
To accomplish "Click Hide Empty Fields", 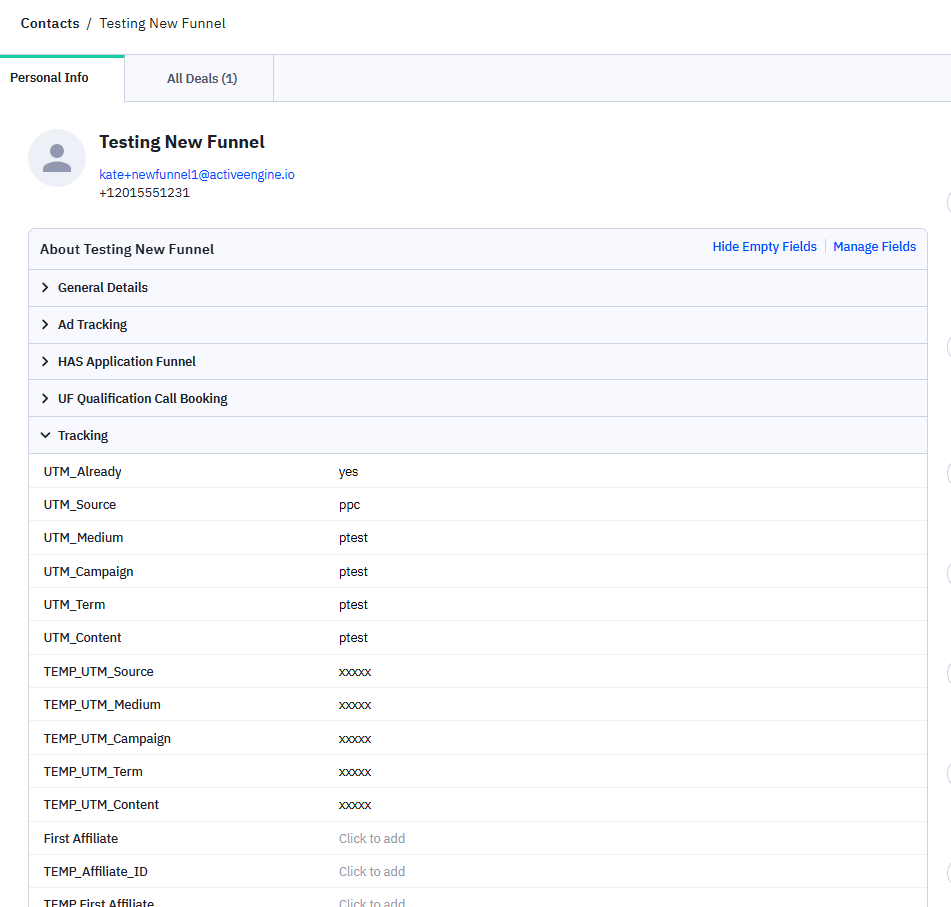I will pyautogui.click(x=764, y=246).
